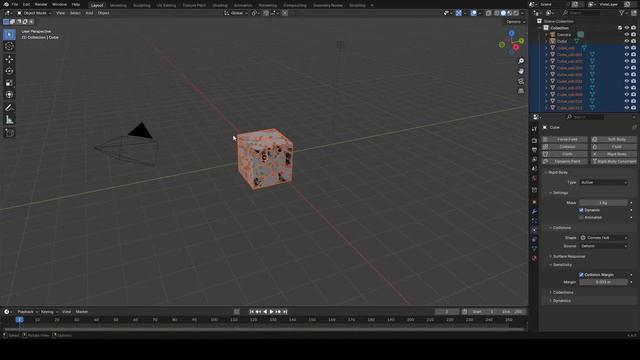Open the Global orientation dropdown

(236, 13)
